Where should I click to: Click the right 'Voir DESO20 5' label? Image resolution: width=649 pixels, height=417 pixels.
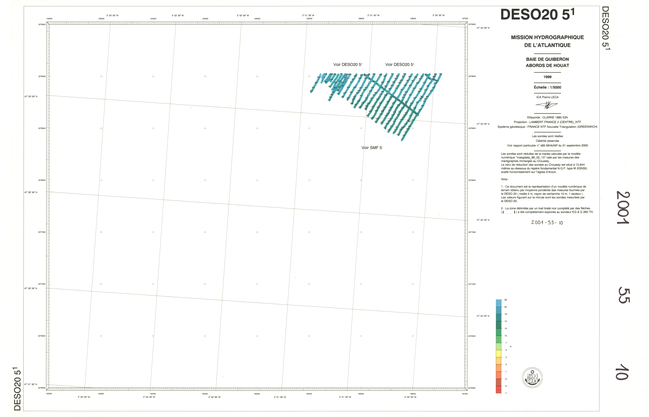[397, 65]
